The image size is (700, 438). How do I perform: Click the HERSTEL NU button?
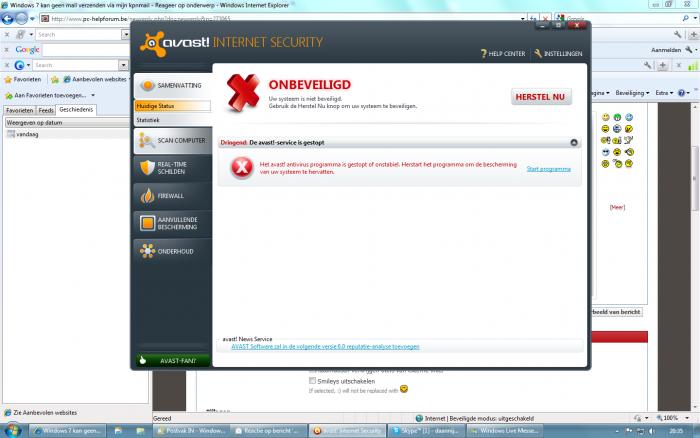point(541,97)
